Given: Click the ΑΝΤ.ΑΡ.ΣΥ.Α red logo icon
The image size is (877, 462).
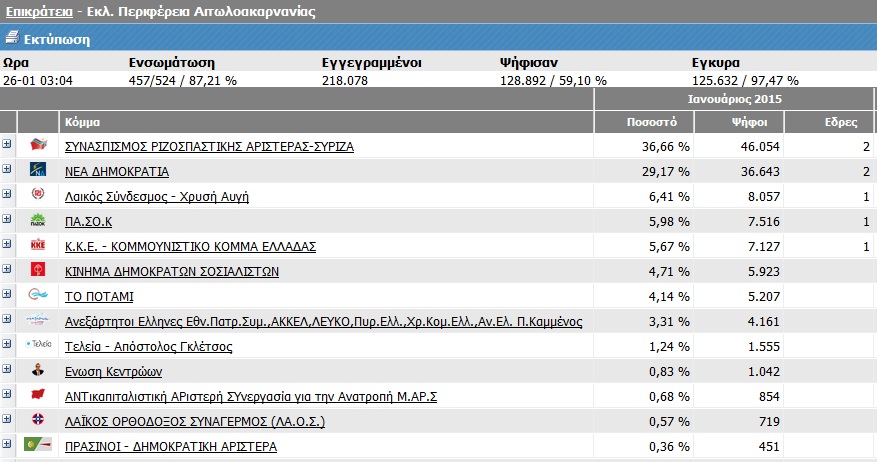Looking at the screenshot, I should tap(38, 394).
